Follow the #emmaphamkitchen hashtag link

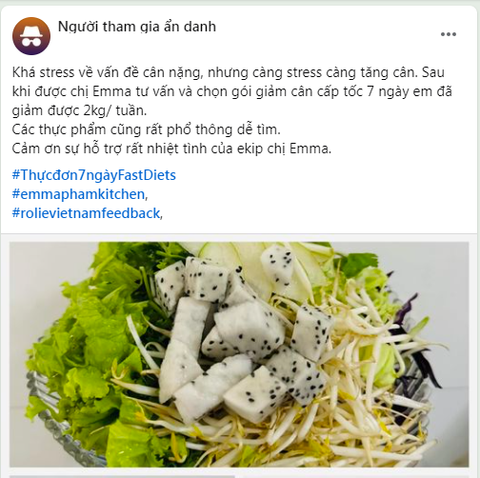coord(79,194)
